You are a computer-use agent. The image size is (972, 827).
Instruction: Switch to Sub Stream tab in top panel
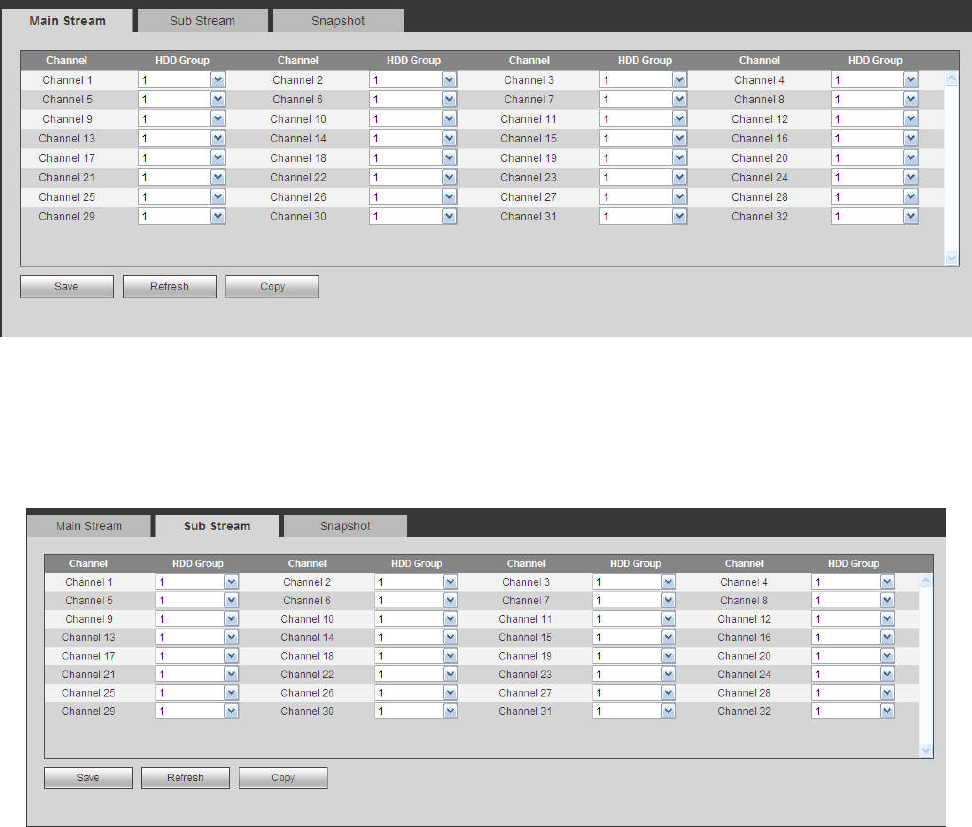tap(203, 20)
